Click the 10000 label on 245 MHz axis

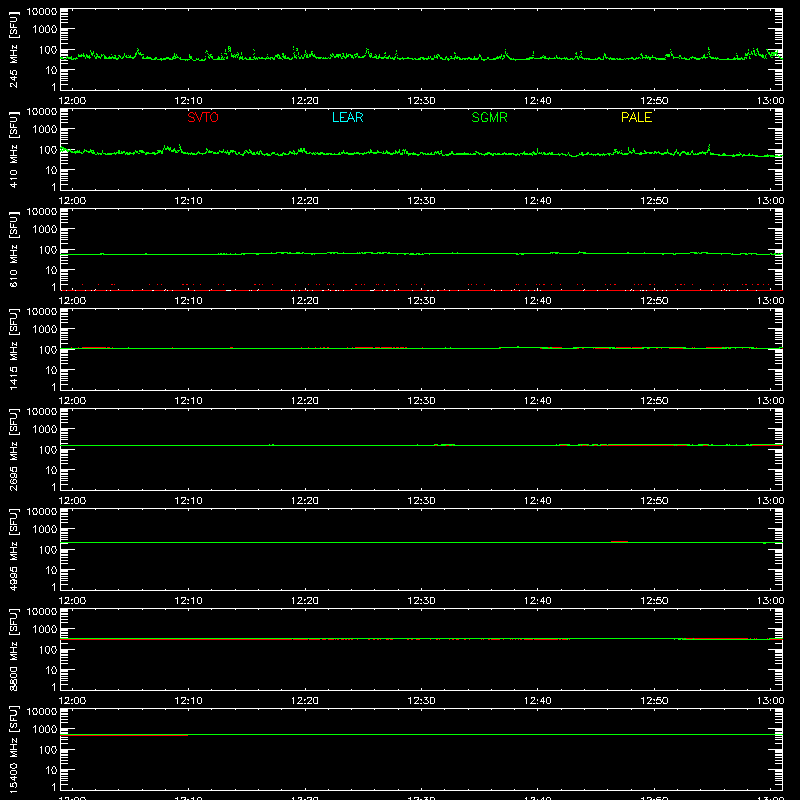point(42,12)
